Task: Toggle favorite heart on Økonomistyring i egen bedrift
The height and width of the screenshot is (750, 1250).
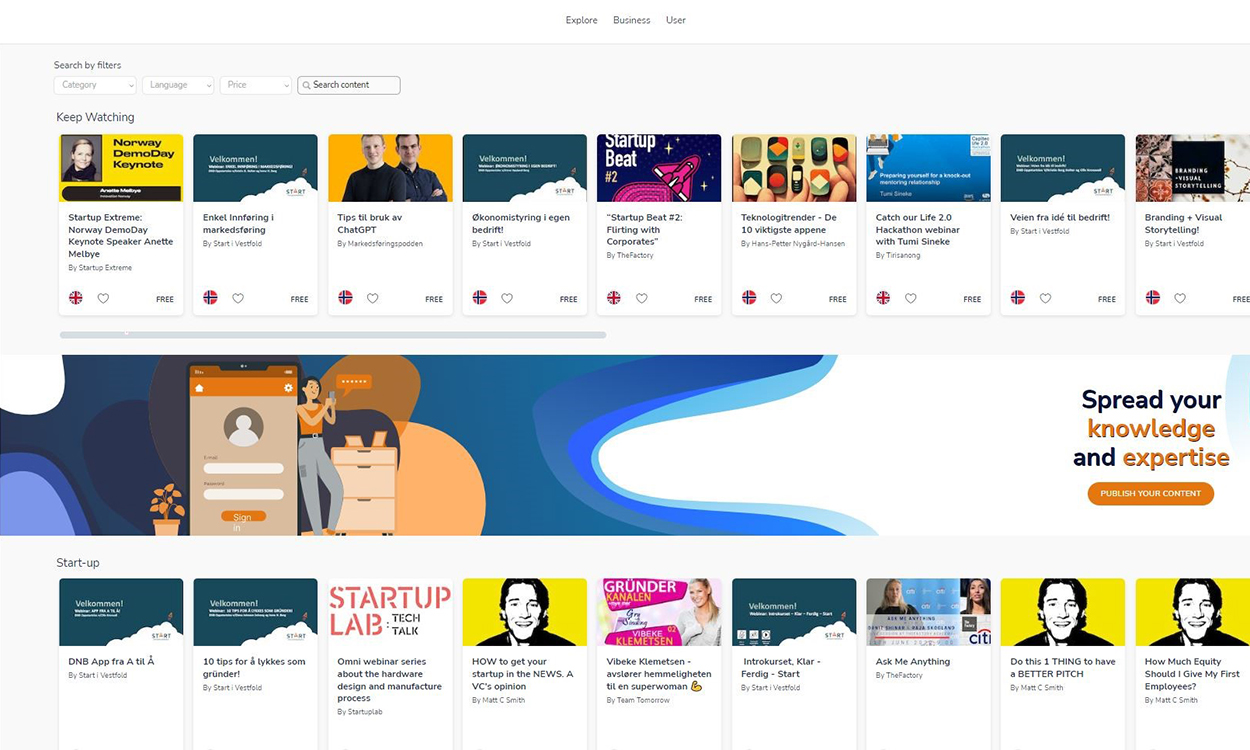Action: [x=507, y=298]
